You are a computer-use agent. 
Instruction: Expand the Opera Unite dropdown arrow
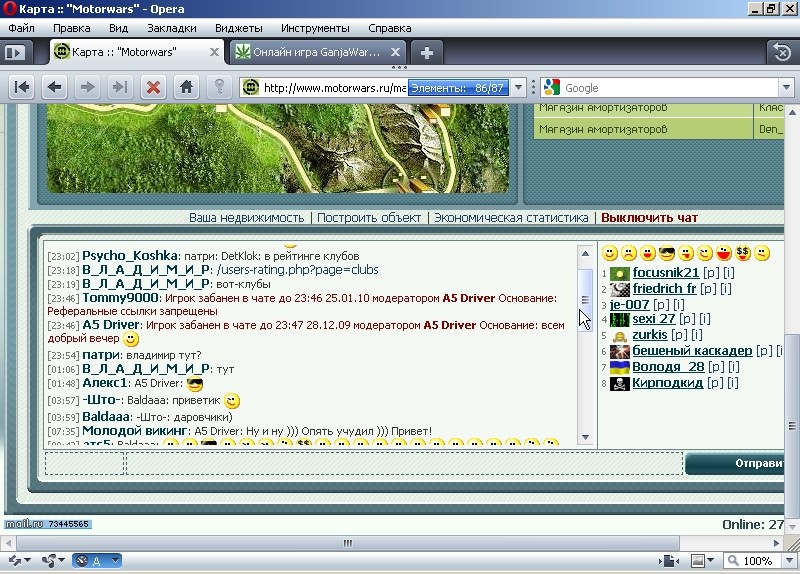coord(62,561)
